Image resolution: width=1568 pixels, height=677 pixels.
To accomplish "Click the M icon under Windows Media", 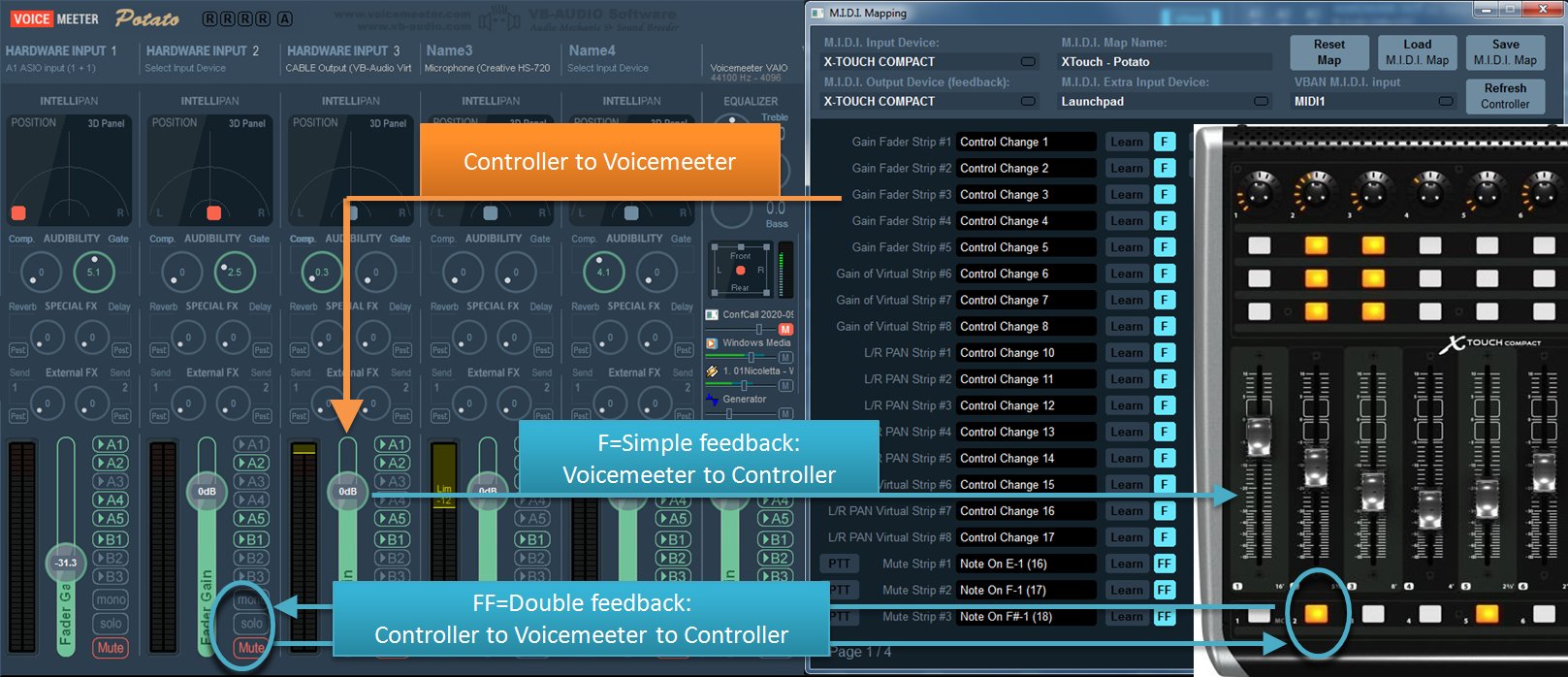I will [x=785, y=357].
